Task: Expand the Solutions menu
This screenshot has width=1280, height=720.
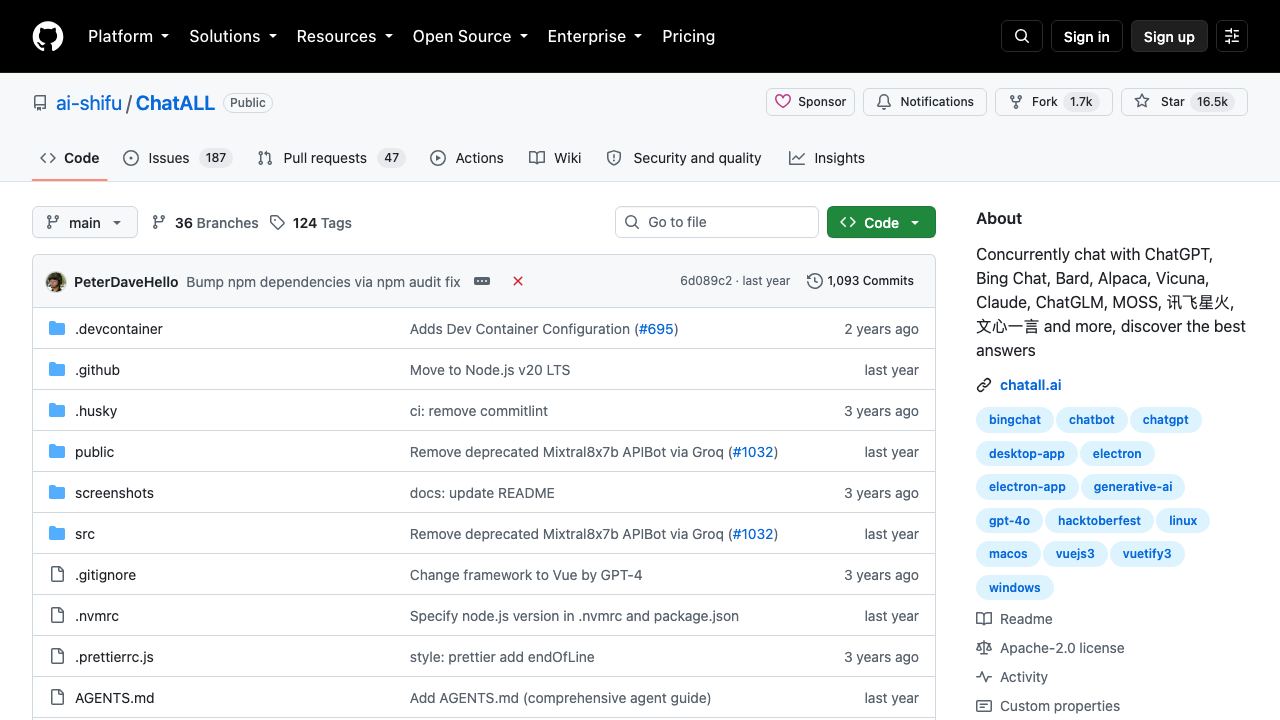Action: tap(232, 36)
